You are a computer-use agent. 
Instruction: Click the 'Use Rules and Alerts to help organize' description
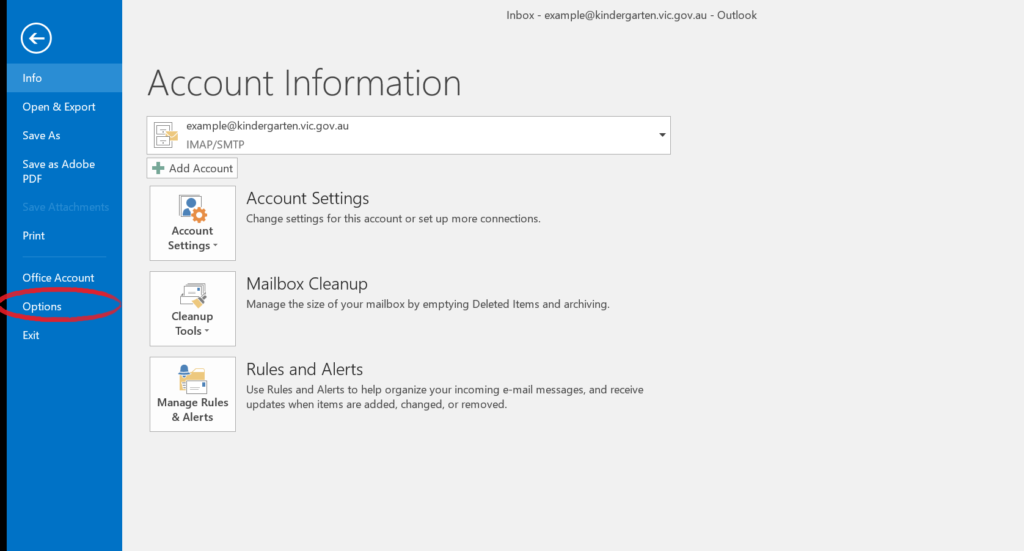tap(445, 397)
